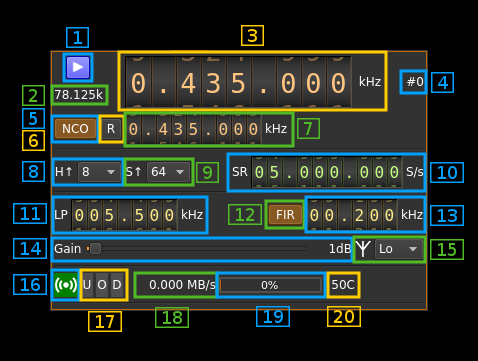
Task: Open the antenna path dropdown showing Lo
Action: tap(399, 249)
